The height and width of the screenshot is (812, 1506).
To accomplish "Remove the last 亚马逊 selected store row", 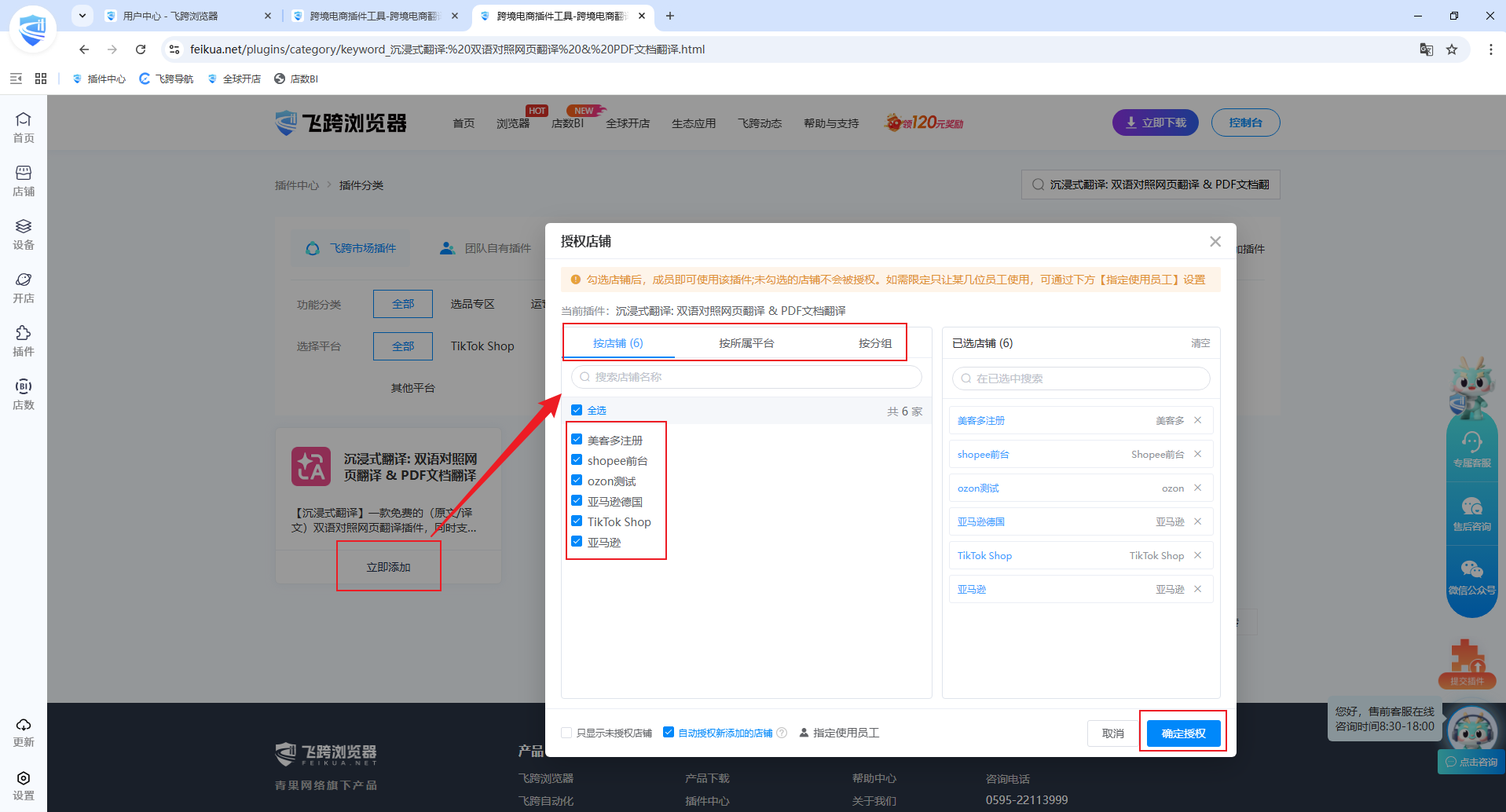I will click(1198, 589).
